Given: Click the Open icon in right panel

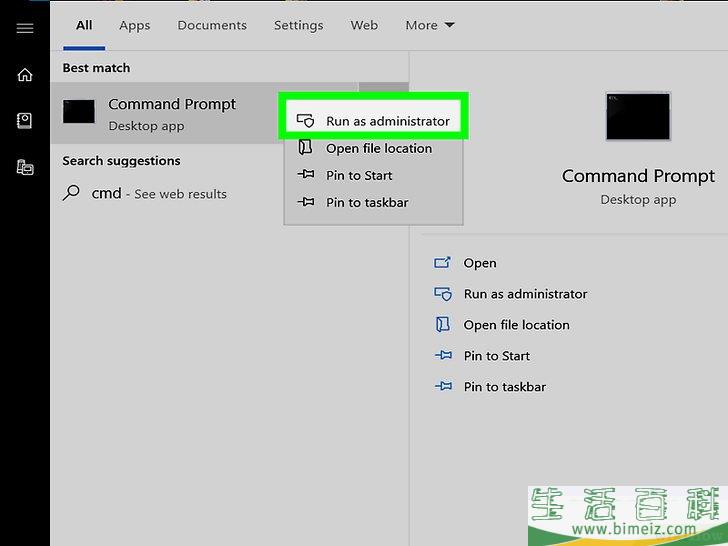Looking at the screenshot, I should pos(443,263).
